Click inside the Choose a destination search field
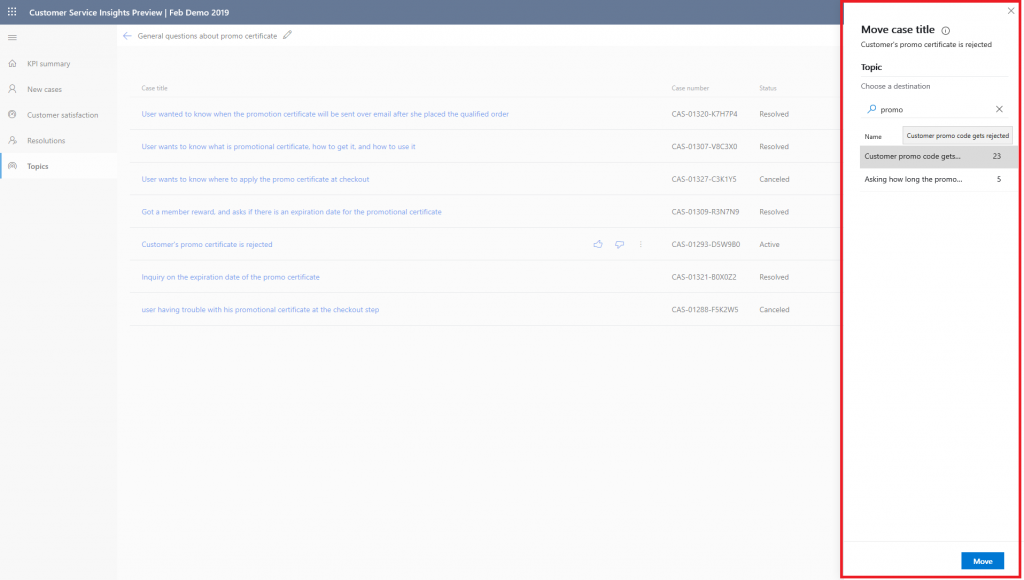The height and width of the screenshot is (580, 1024). (930, 108)
